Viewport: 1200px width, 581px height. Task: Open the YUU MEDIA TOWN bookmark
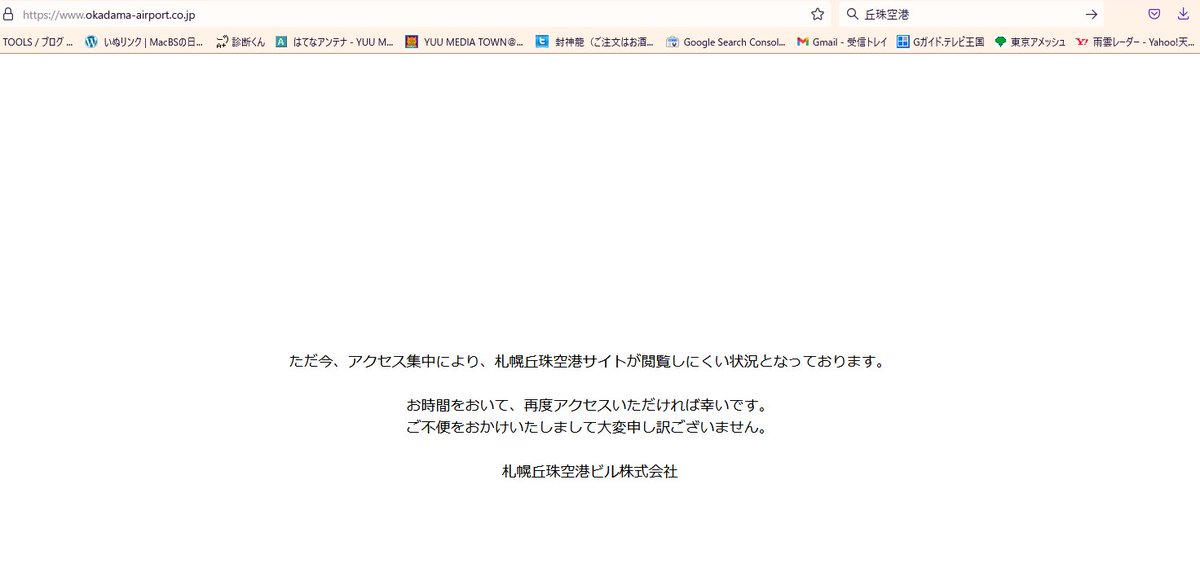click(x=464, y=42)
